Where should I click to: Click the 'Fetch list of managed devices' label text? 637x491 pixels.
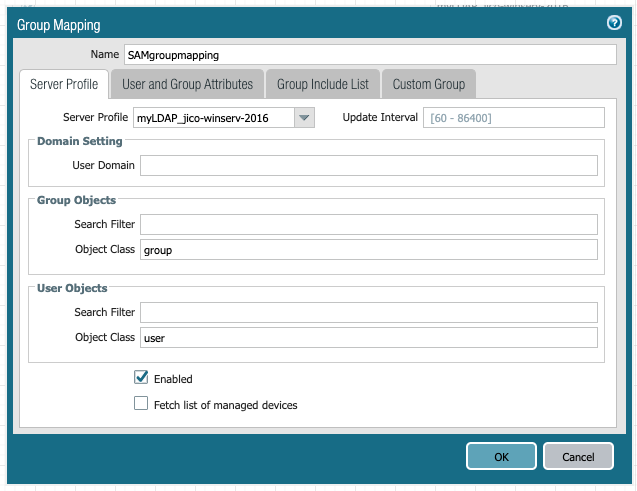tap(225, 405)
